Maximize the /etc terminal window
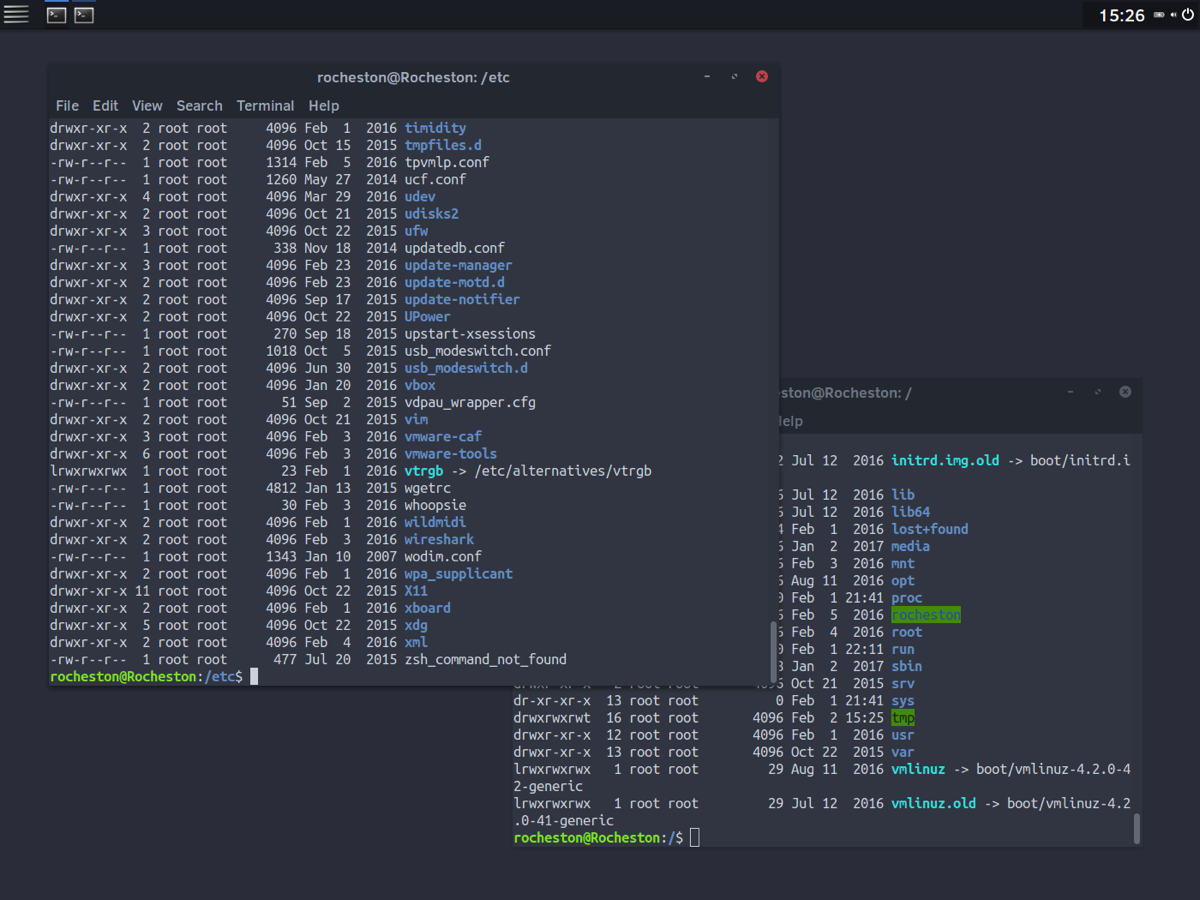1200x900 pixels. click(x=734, y=77)
